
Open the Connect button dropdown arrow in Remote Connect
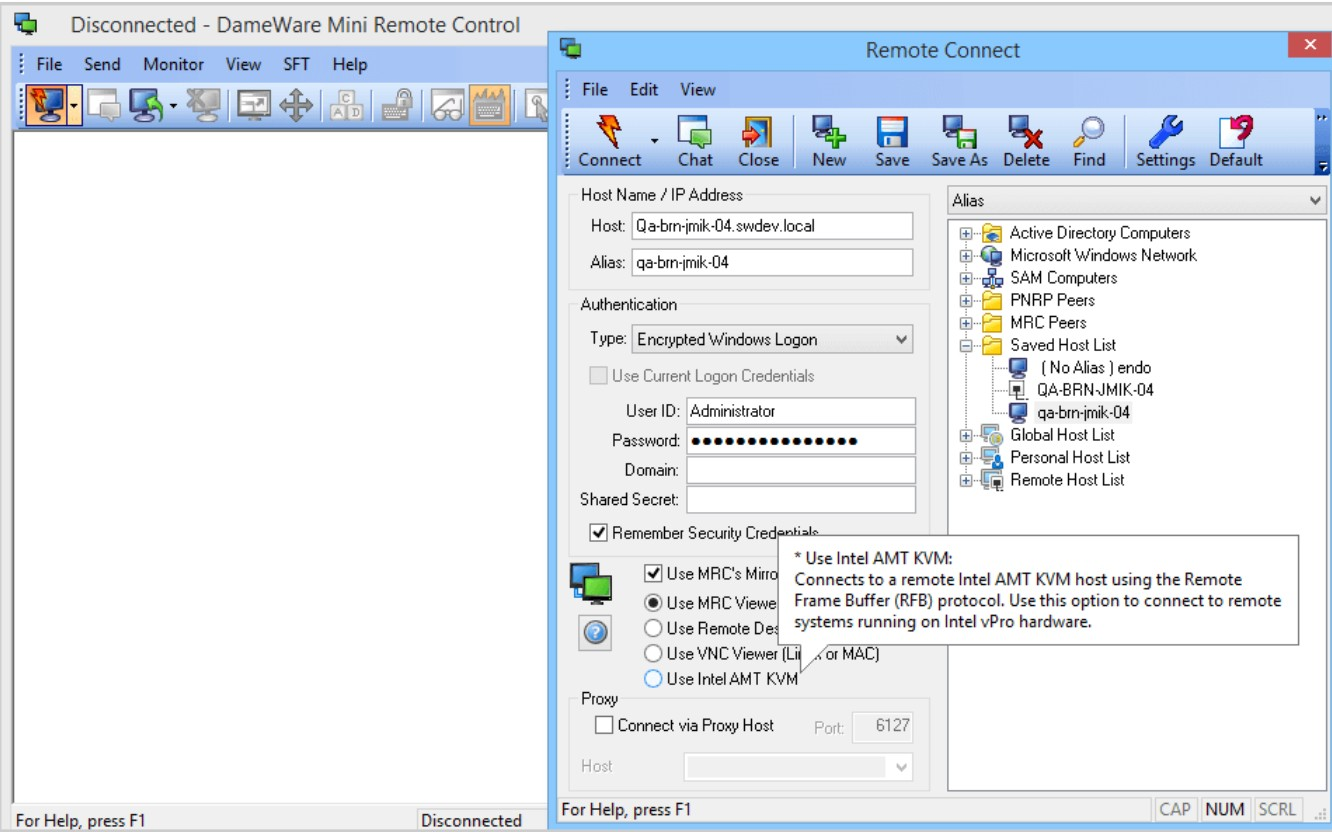tap(655, 141)
